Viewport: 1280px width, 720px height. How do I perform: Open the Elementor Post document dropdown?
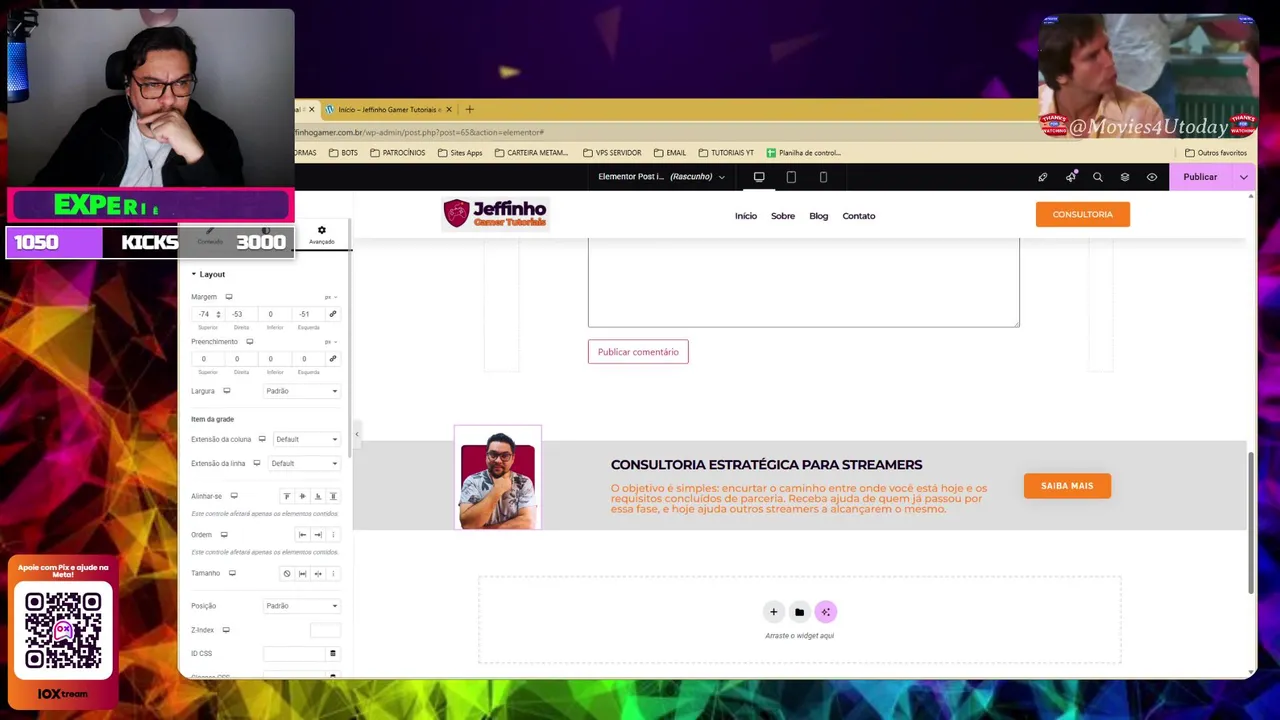[661, 177]
